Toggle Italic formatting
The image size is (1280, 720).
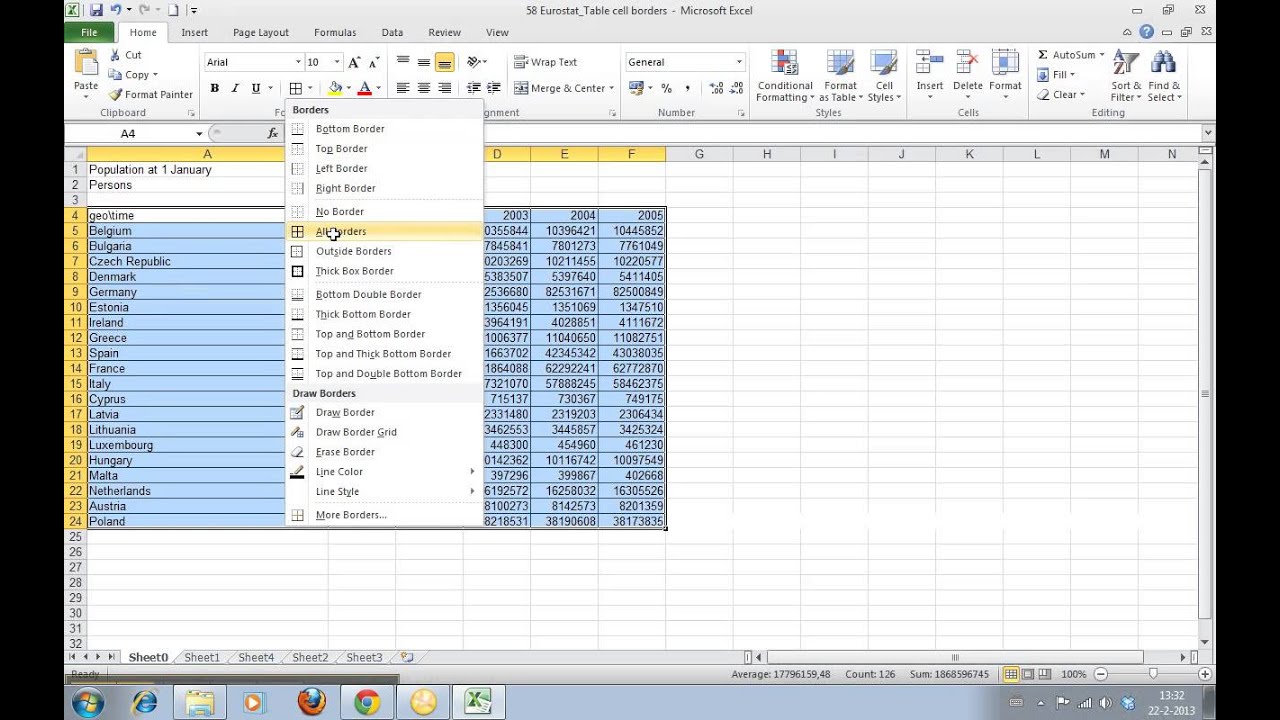click(235, 88)
